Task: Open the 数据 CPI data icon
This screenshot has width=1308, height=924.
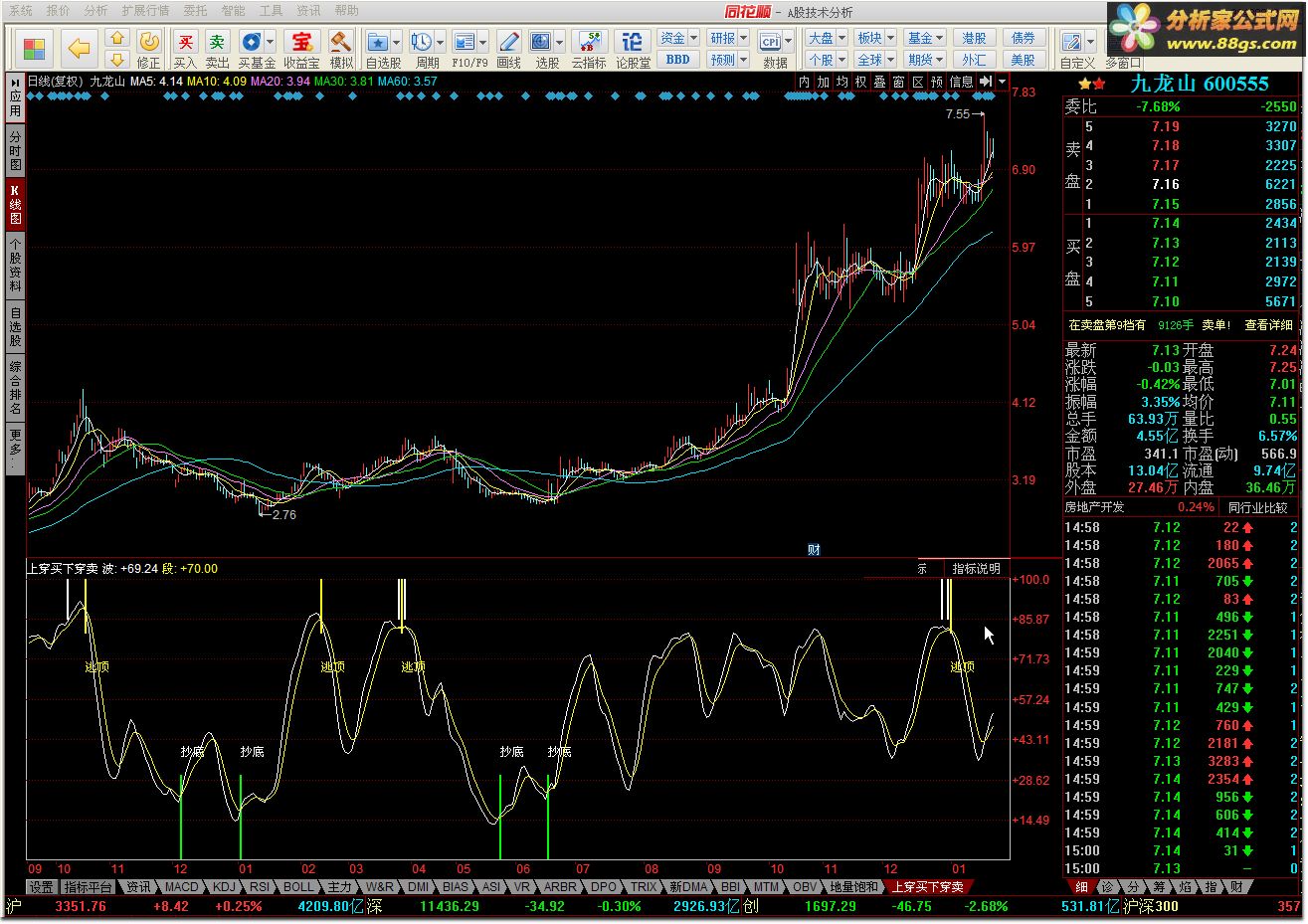Action: point(770,42)
